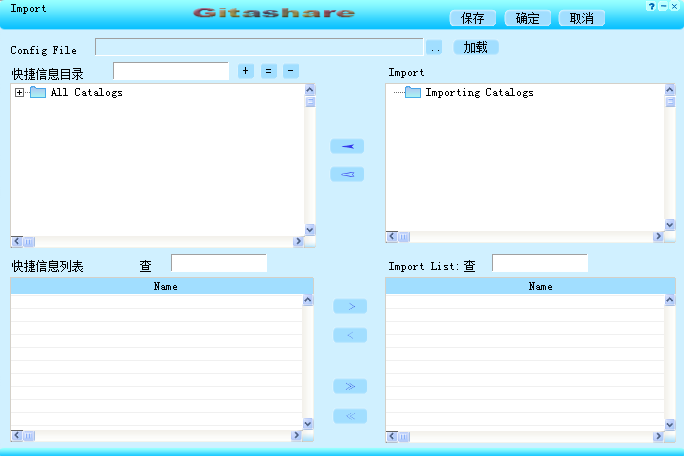
Task: Click the Import List search field
Action: point(540,263)
